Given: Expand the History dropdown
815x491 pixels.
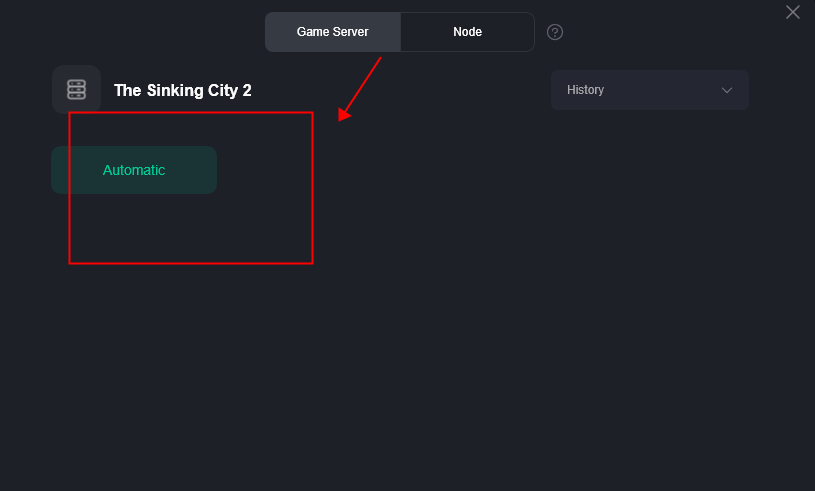Looking at the screenshot, I should tap(650, 90).
